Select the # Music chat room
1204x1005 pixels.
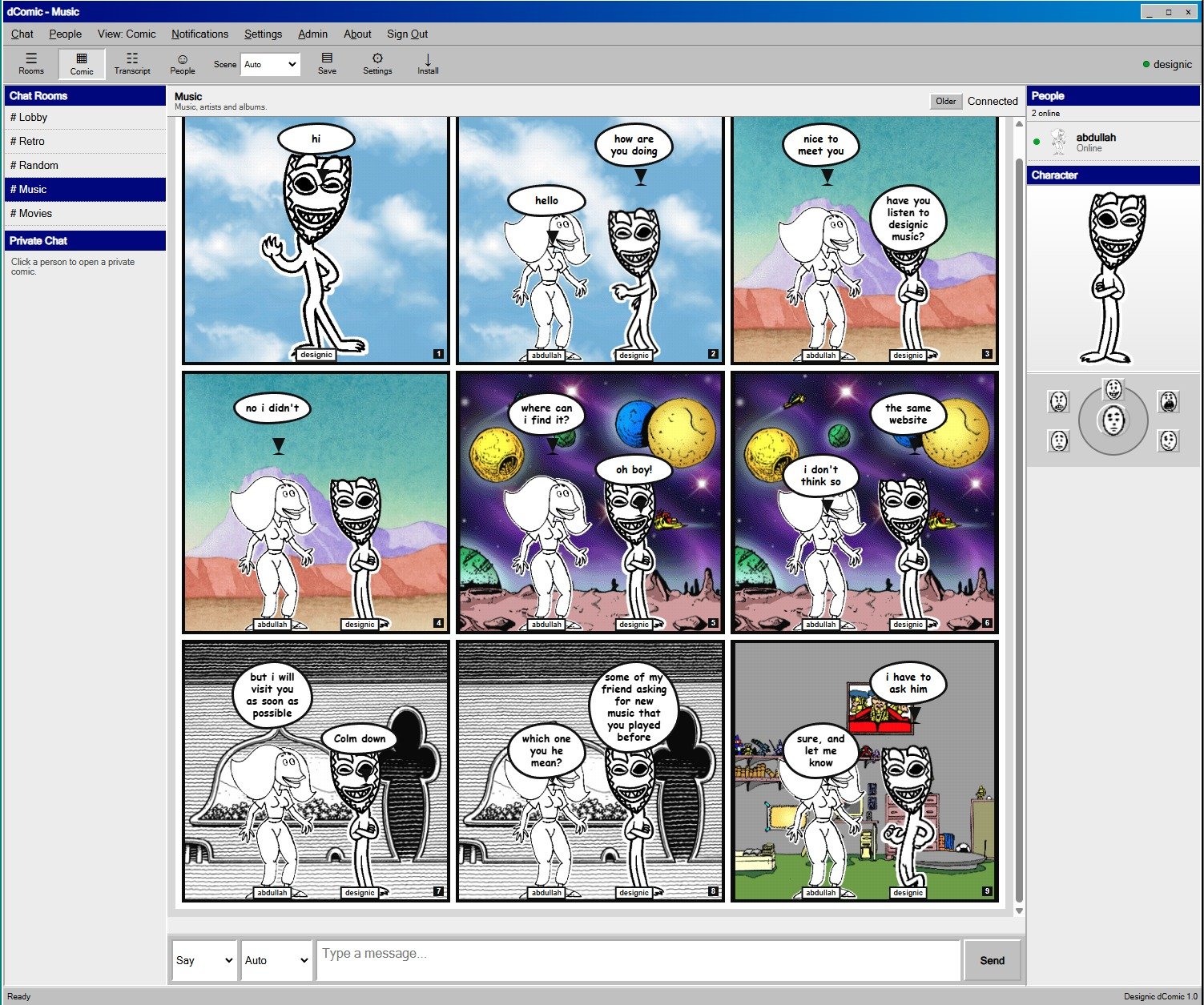85,189
